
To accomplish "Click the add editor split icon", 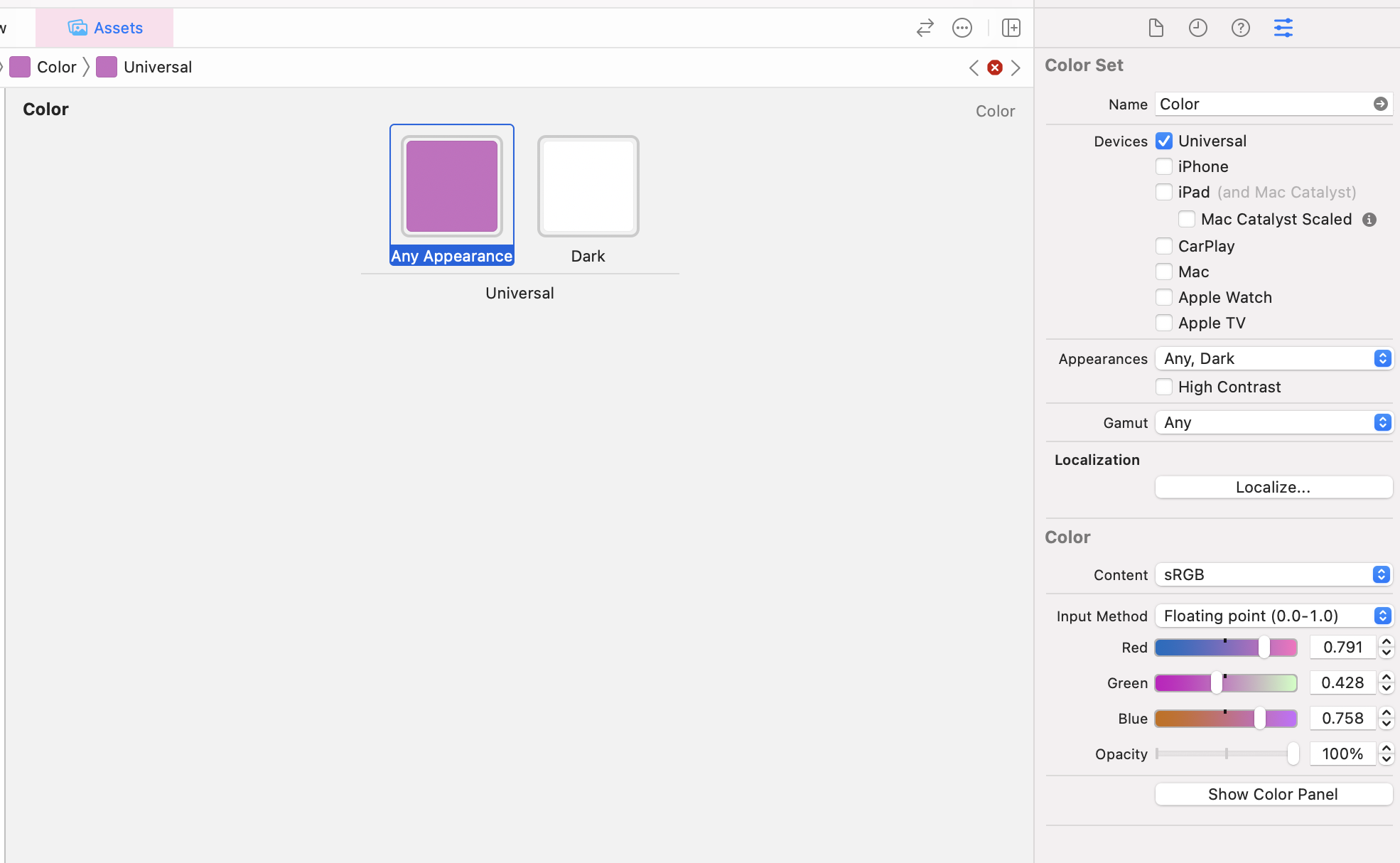I will [x=1011, y=28].
